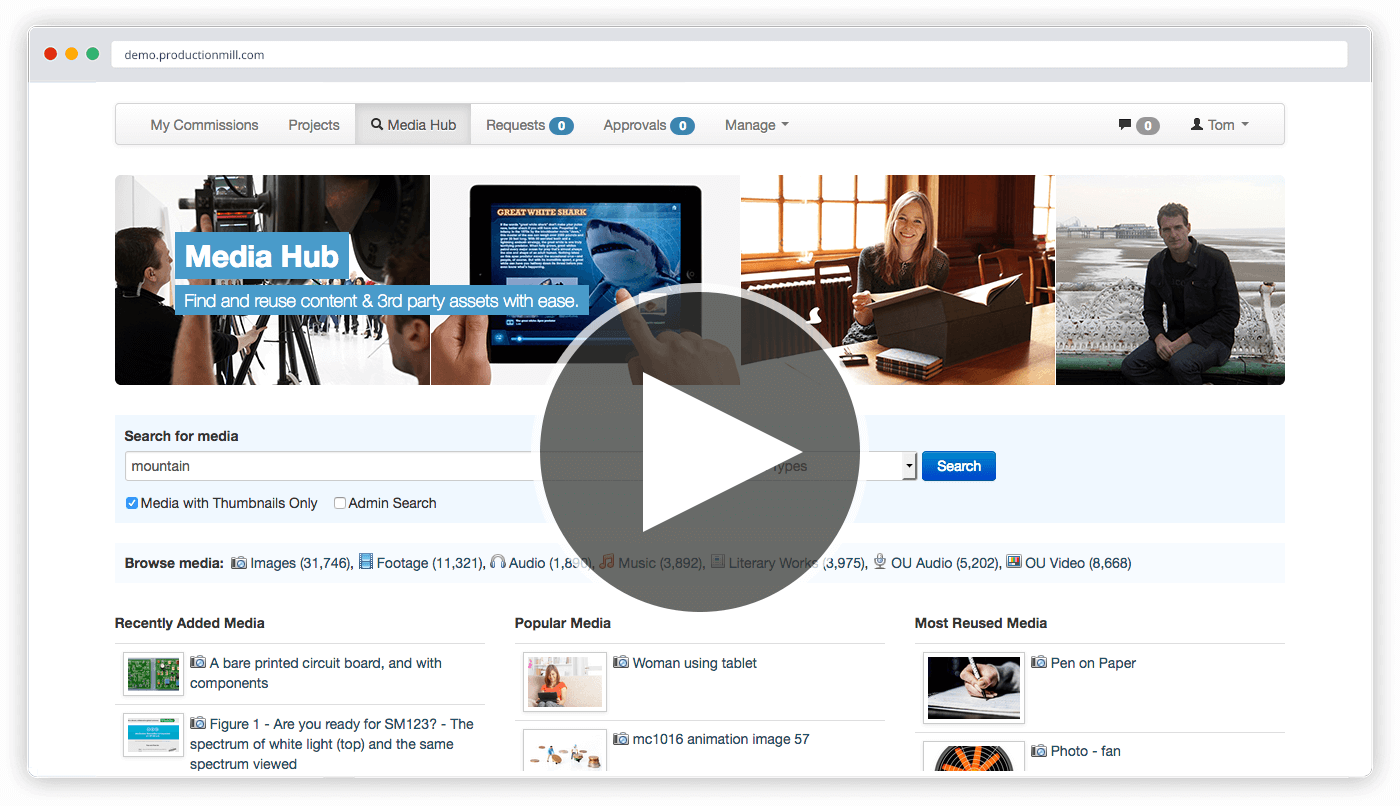This screenshot has height=806, width=1400.
Task: Click camera icon beside Photo - fan
Action: click(x=1039, y=751)
